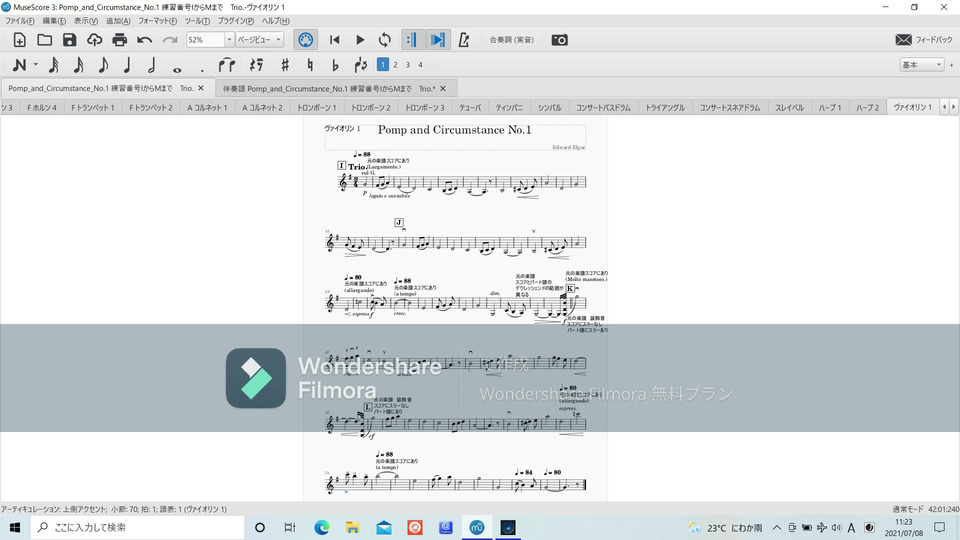Add workspace with plus button
960x540 pixels.
pos(951,65)
